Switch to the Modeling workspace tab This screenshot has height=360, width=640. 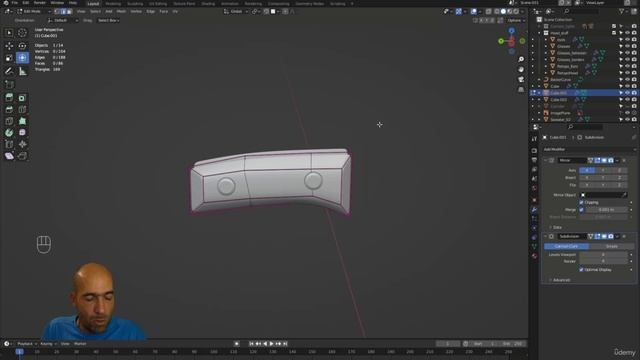[x=113, y=4]
